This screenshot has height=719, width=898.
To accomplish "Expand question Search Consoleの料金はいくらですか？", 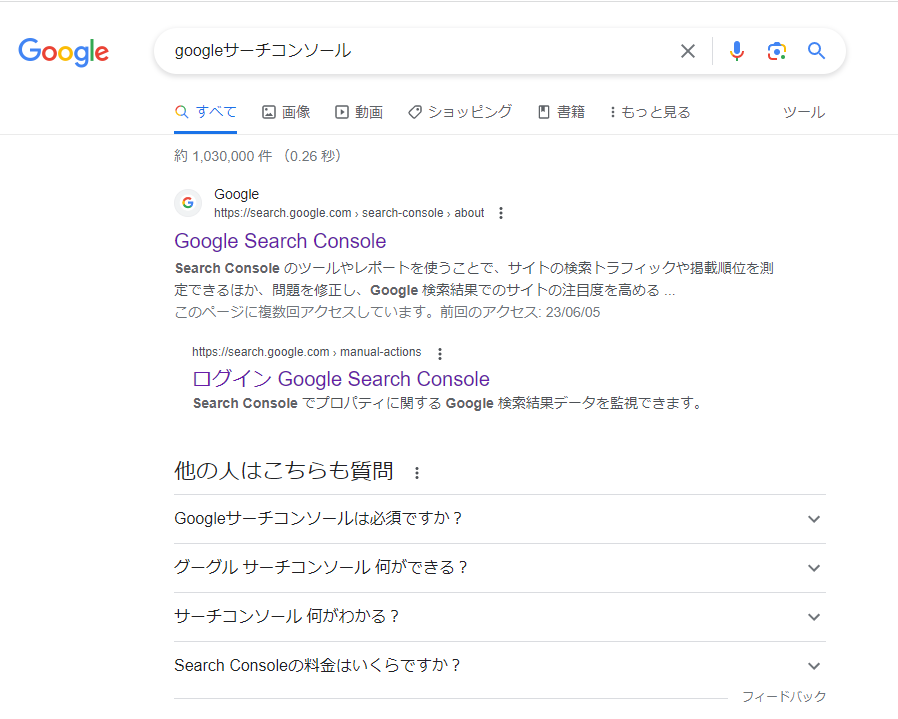I will click(x=814, y=666).
